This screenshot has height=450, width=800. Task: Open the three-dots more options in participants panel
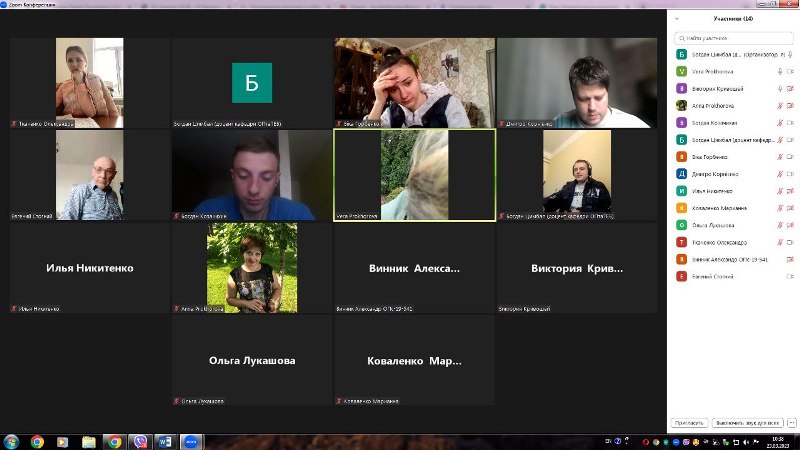pyautogui.click(x=792, y=423)
